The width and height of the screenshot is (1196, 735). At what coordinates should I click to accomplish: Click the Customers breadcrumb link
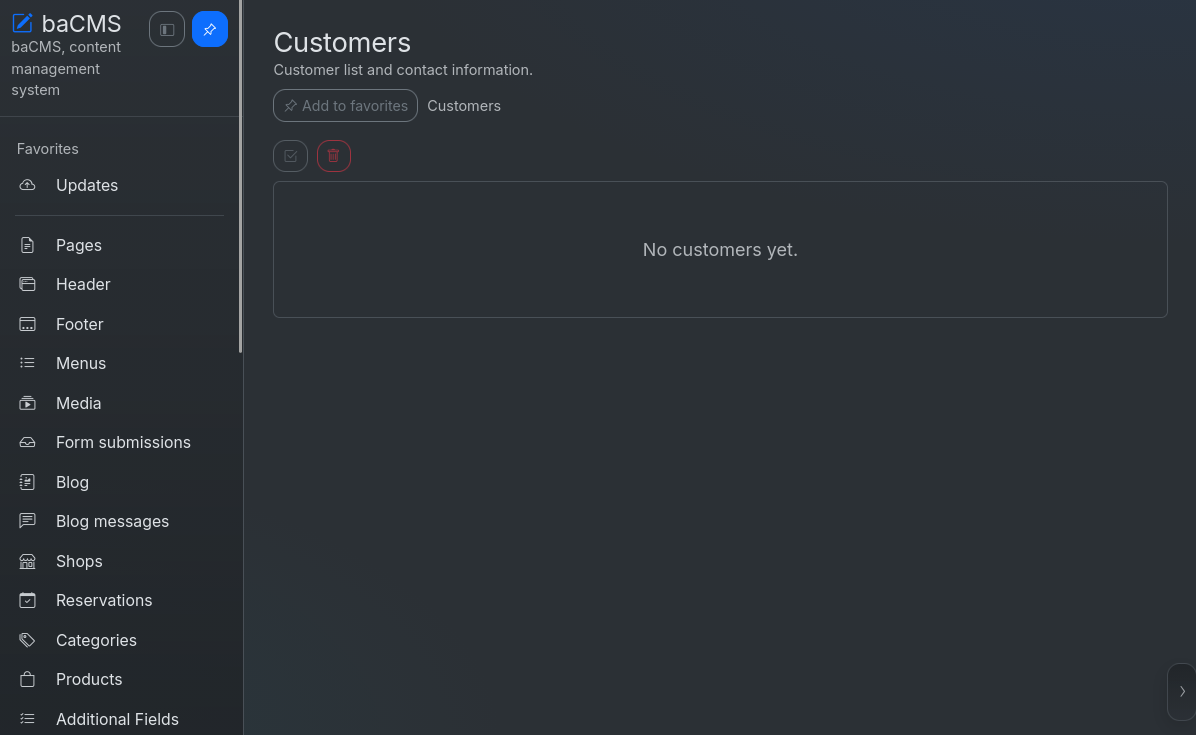464,106
